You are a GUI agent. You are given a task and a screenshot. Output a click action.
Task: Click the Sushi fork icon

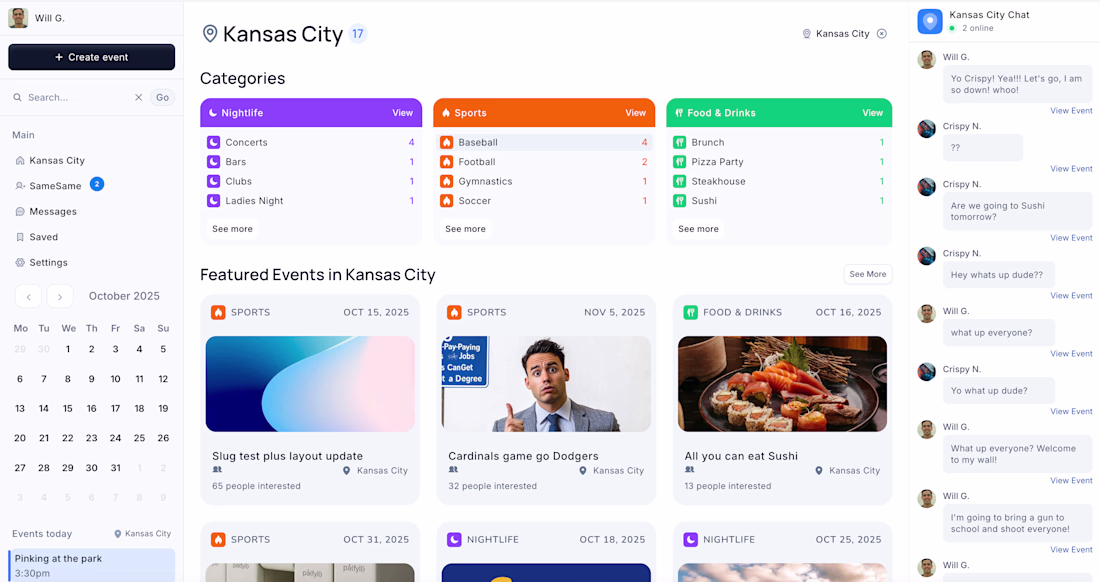coord(679,201)
